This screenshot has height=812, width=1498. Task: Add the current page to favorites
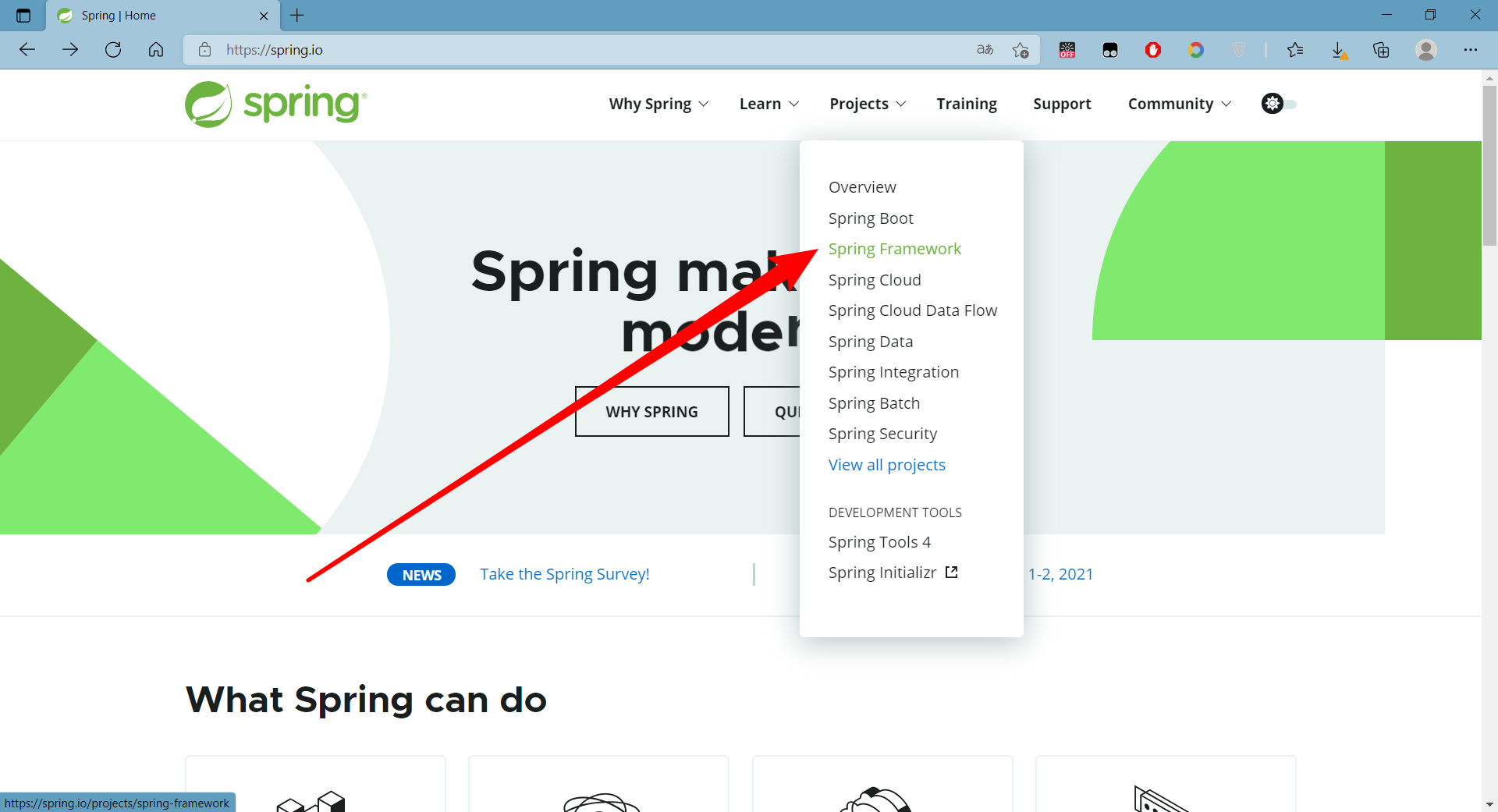point(1021,50)
